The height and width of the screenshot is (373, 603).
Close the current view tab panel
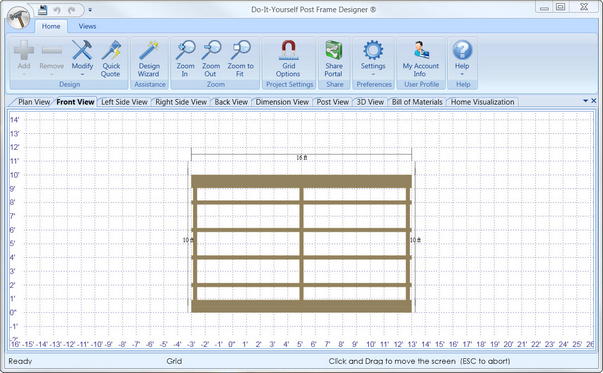pos(594,101)
